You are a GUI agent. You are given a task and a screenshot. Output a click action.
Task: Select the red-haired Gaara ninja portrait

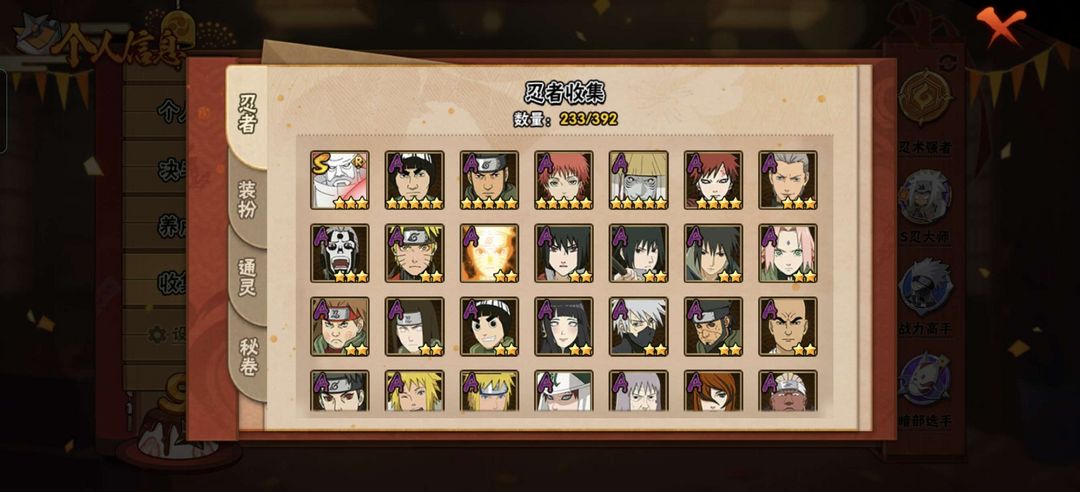tap(714, 180)
